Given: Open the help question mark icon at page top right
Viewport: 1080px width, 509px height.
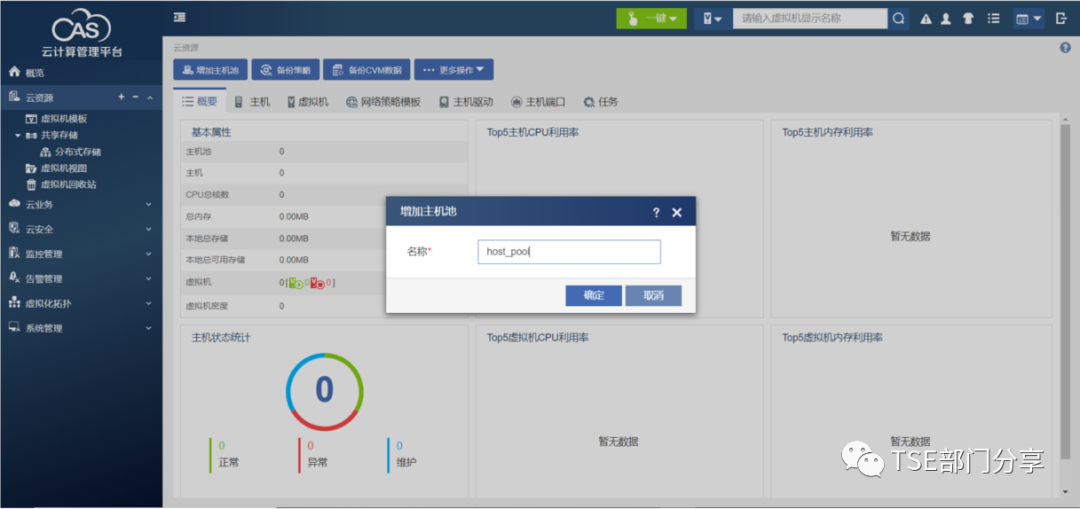Looking at the screenshot, I should pos(1065,48).
